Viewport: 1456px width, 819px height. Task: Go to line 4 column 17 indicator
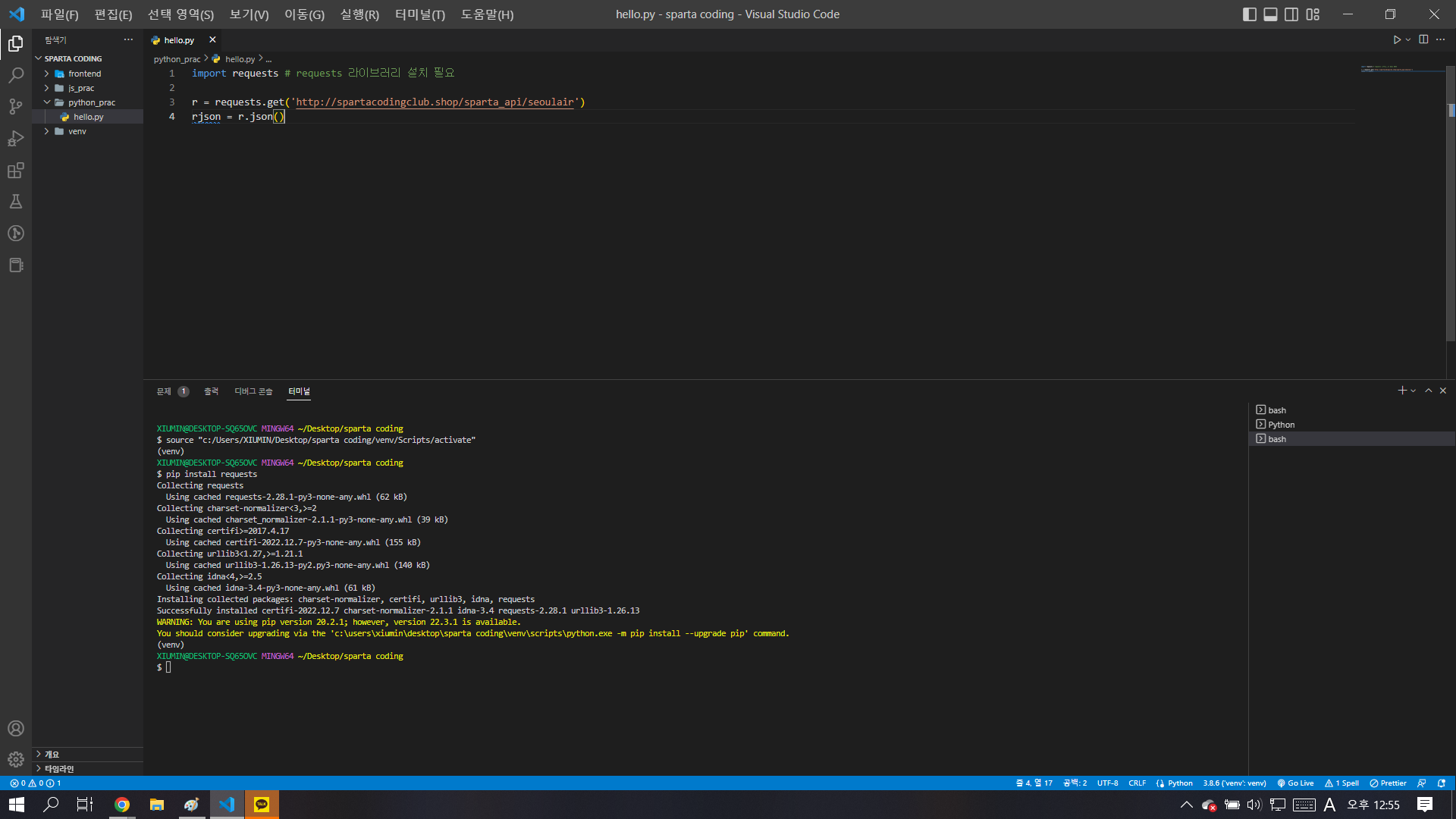click(x=1034, y=783)
